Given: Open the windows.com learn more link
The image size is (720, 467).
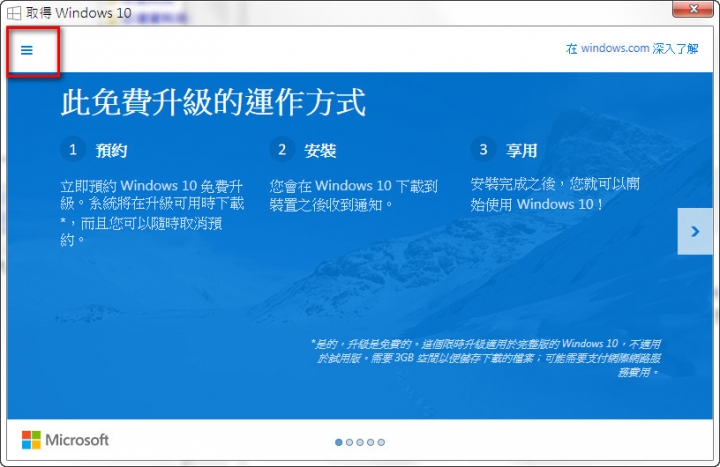Looking at the screenshot, I should click(632, 48).
